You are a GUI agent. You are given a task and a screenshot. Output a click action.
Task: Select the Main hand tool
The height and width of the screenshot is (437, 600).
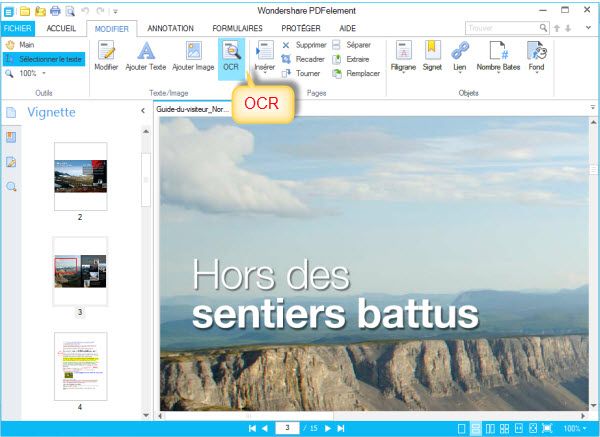pyautogui.click(x=20, y=45)
